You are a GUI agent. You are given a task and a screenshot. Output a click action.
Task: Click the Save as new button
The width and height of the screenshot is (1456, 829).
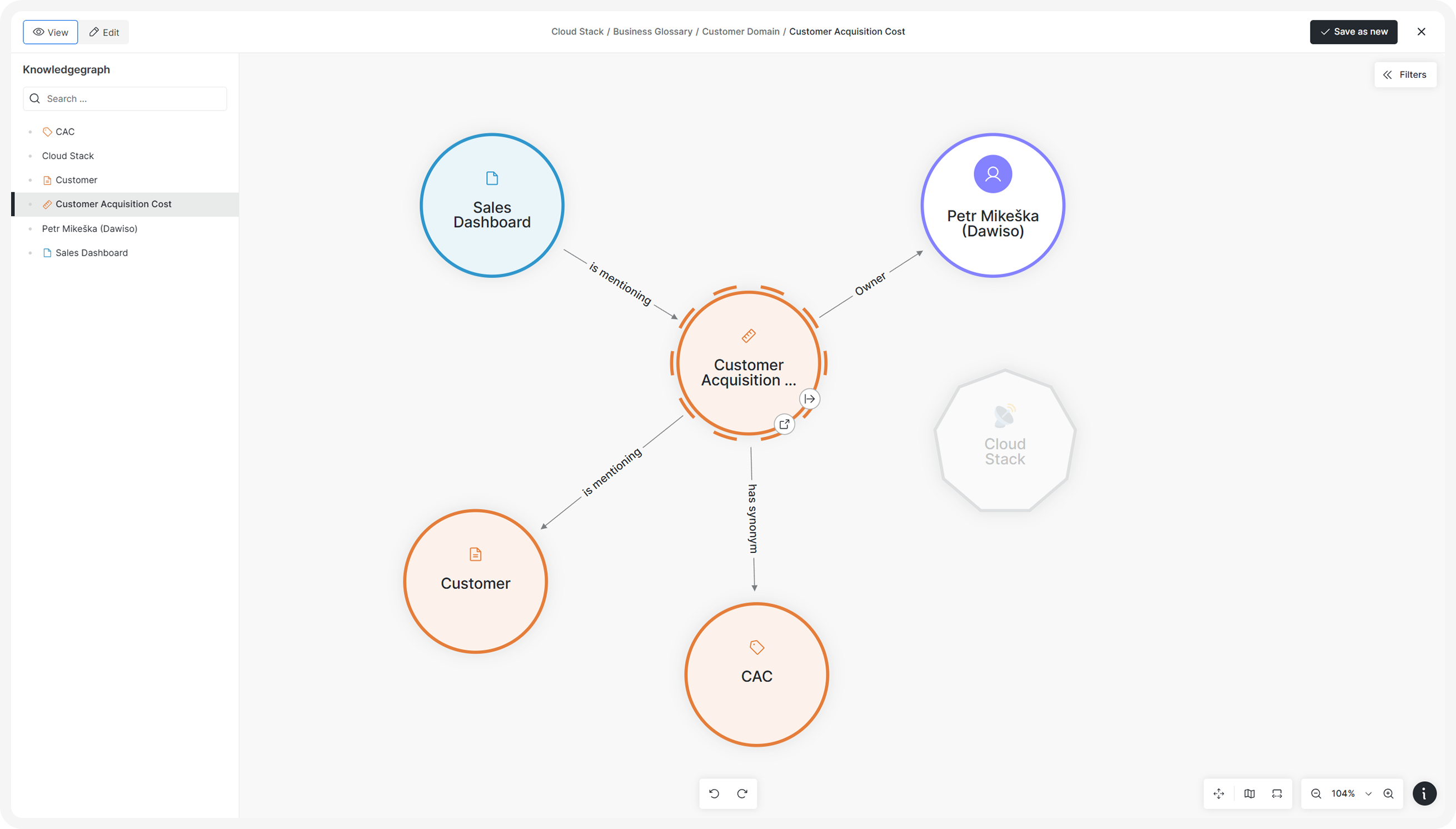(x=1354, y=32)
